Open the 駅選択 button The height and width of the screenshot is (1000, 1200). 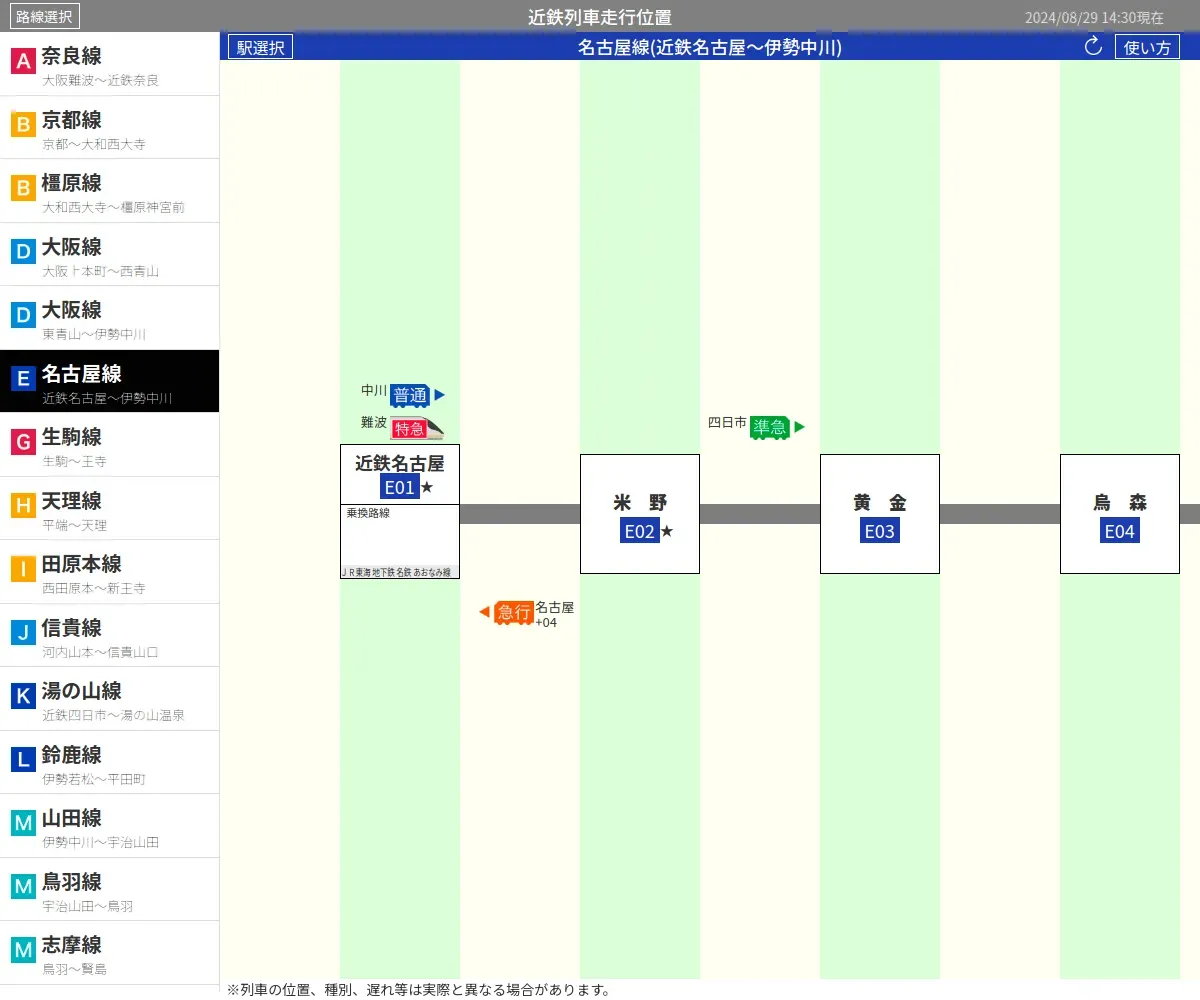[x=260, y=47]
